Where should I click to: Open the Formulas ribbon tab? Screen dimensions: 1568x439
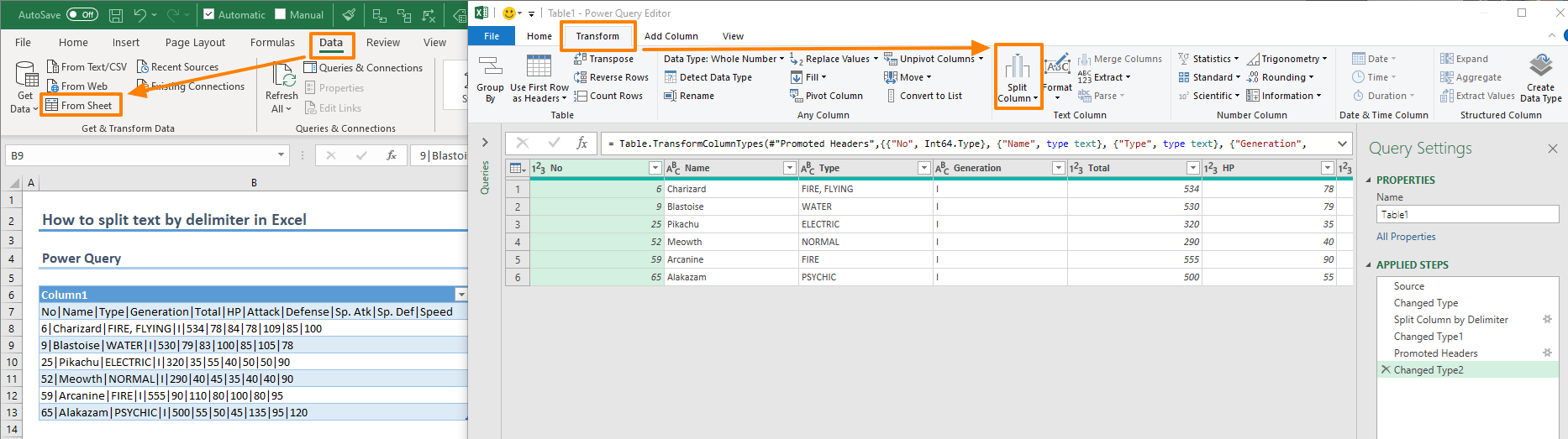(272, 42)
